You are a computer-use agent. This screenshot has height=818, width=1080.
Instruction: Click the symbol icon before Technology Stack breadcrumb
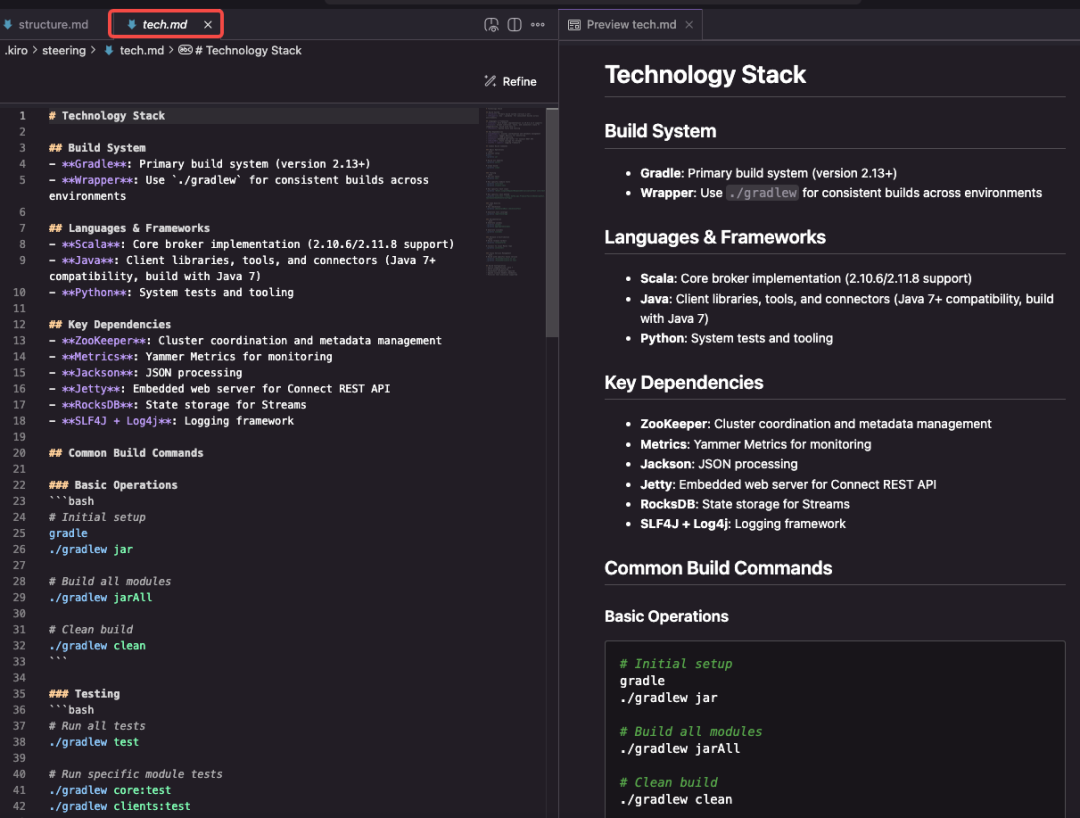[185, 50]
